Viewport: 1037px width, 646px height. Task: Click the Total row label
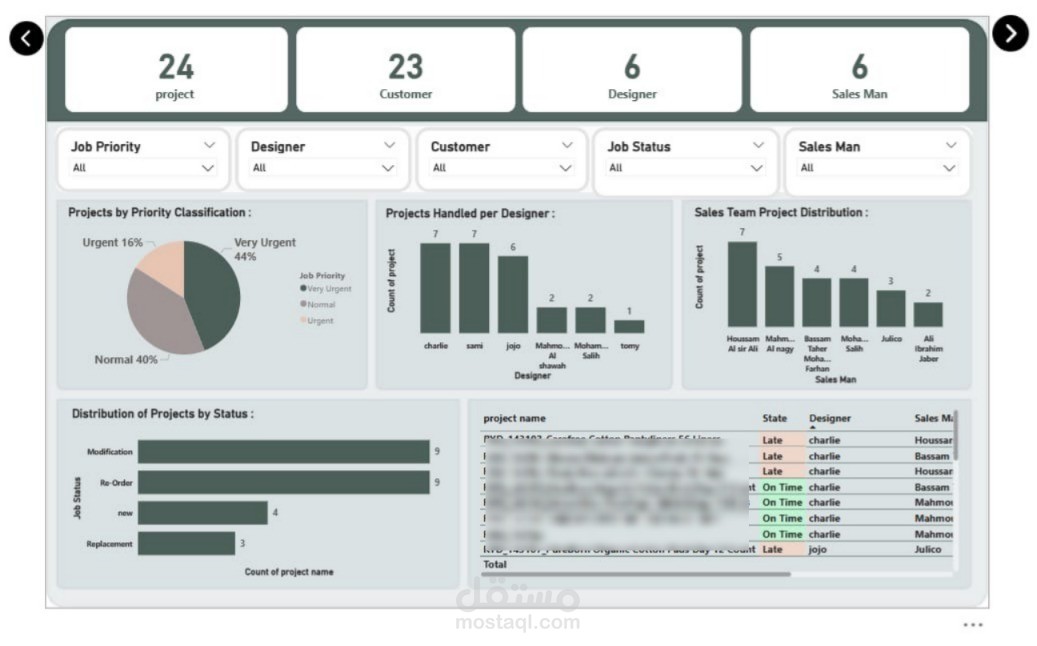pyautogui.click(x=495, y=565)
